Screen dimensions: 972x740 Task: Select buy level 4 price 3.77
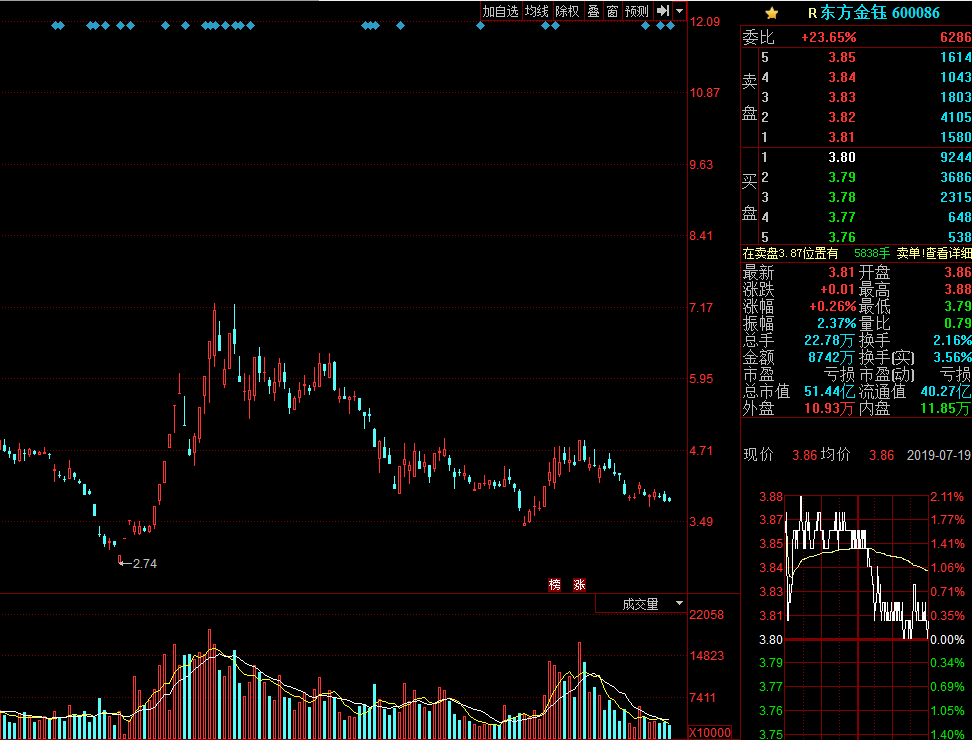pos(842,217)
